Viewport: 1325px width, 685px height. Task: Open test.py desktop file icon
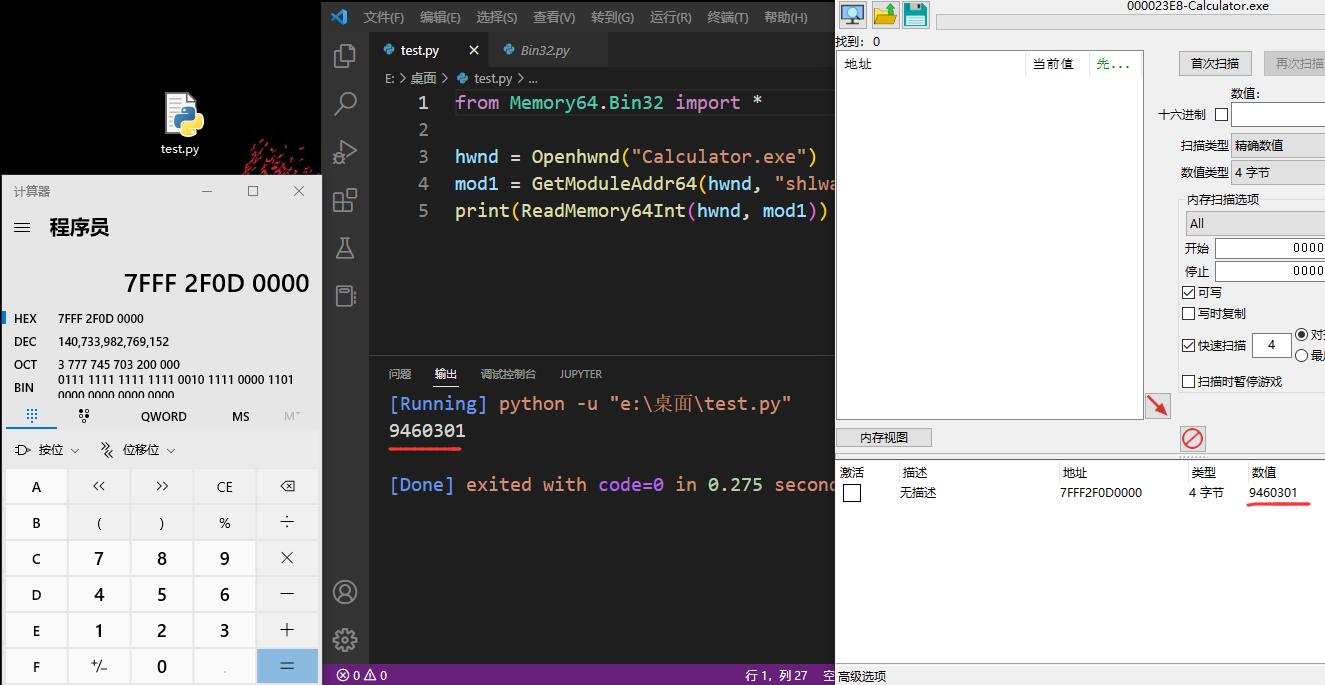pyautogui.click(x=181, y=124)
